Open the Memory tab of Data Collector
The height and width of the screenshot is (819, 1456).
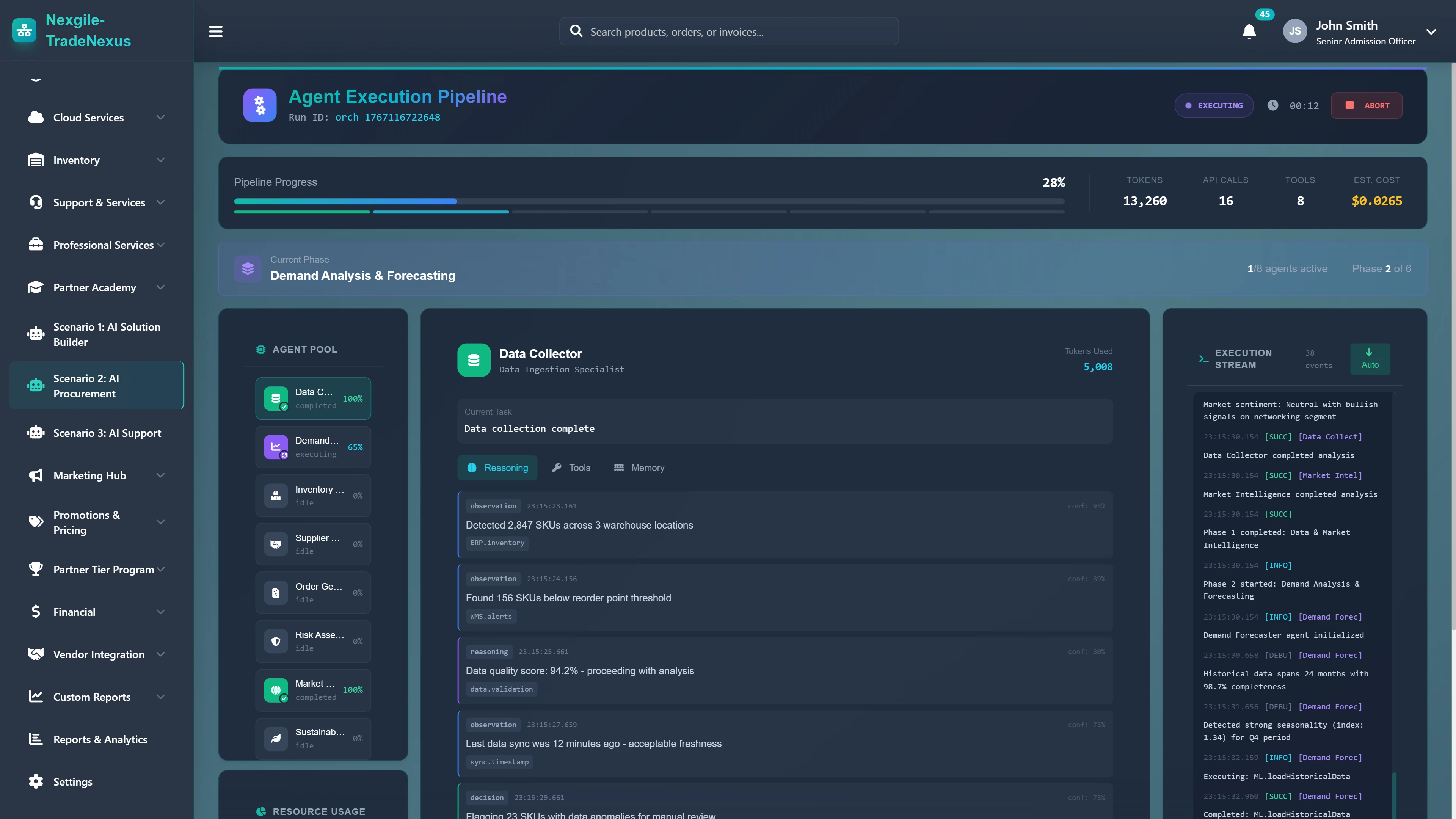click(x=639, y=468)
